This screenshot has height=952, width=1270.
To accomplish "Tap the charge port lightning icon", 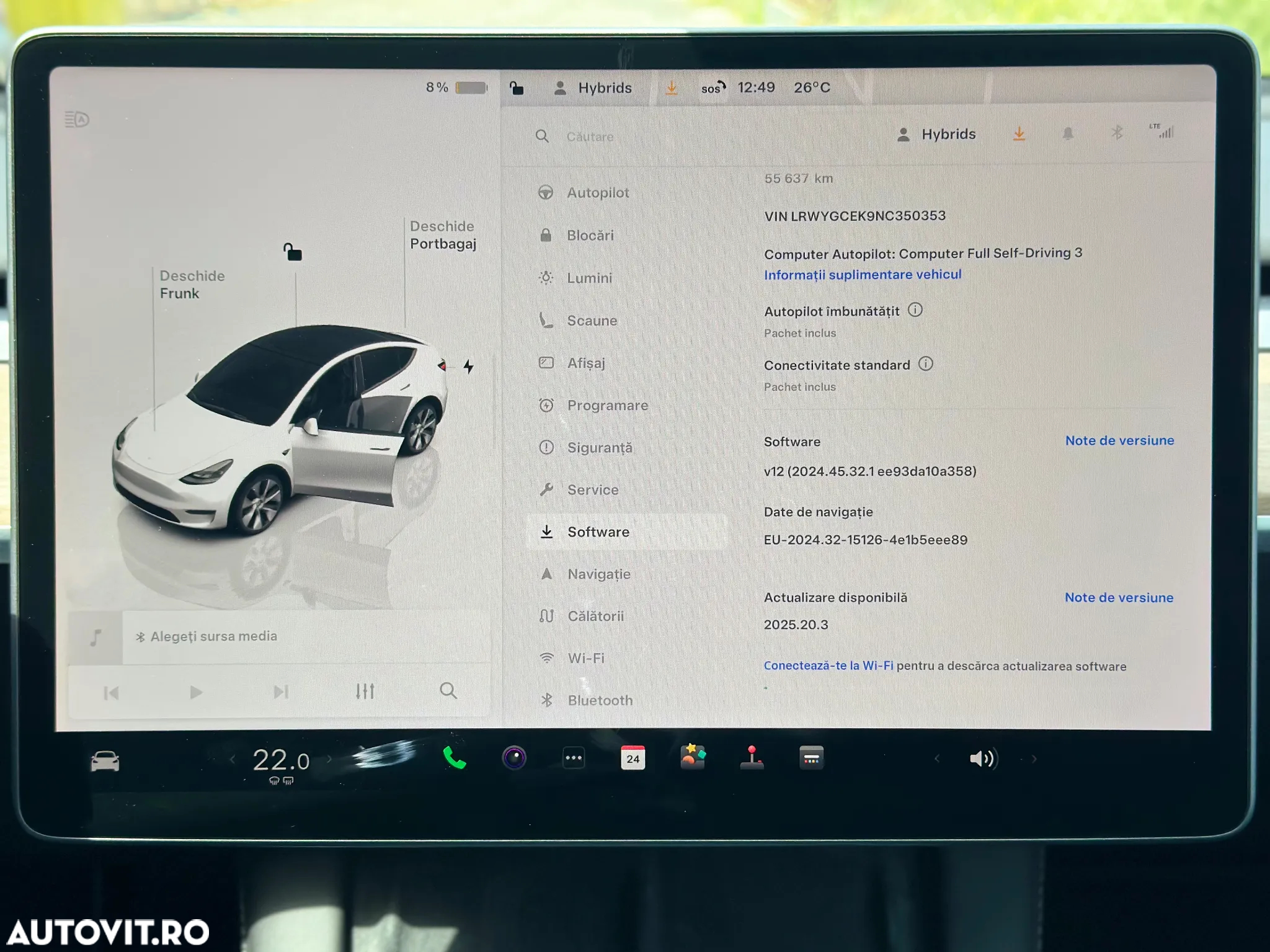I will 469,367.
